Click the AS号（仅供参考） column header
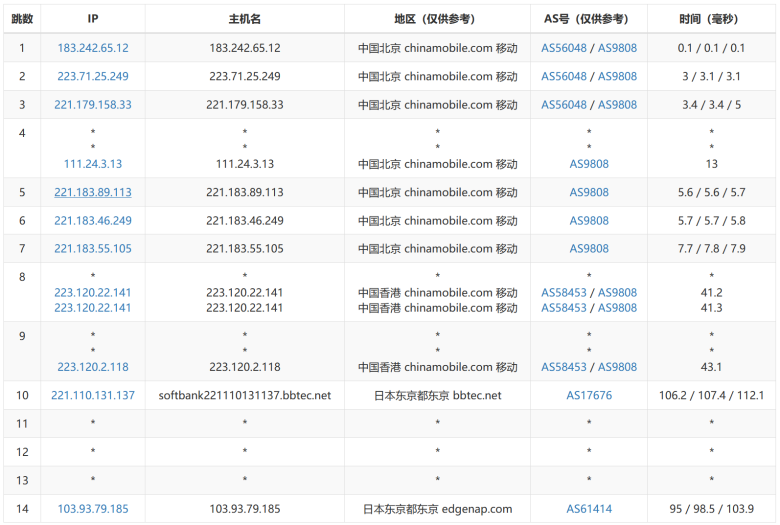 tap(589, 19)
